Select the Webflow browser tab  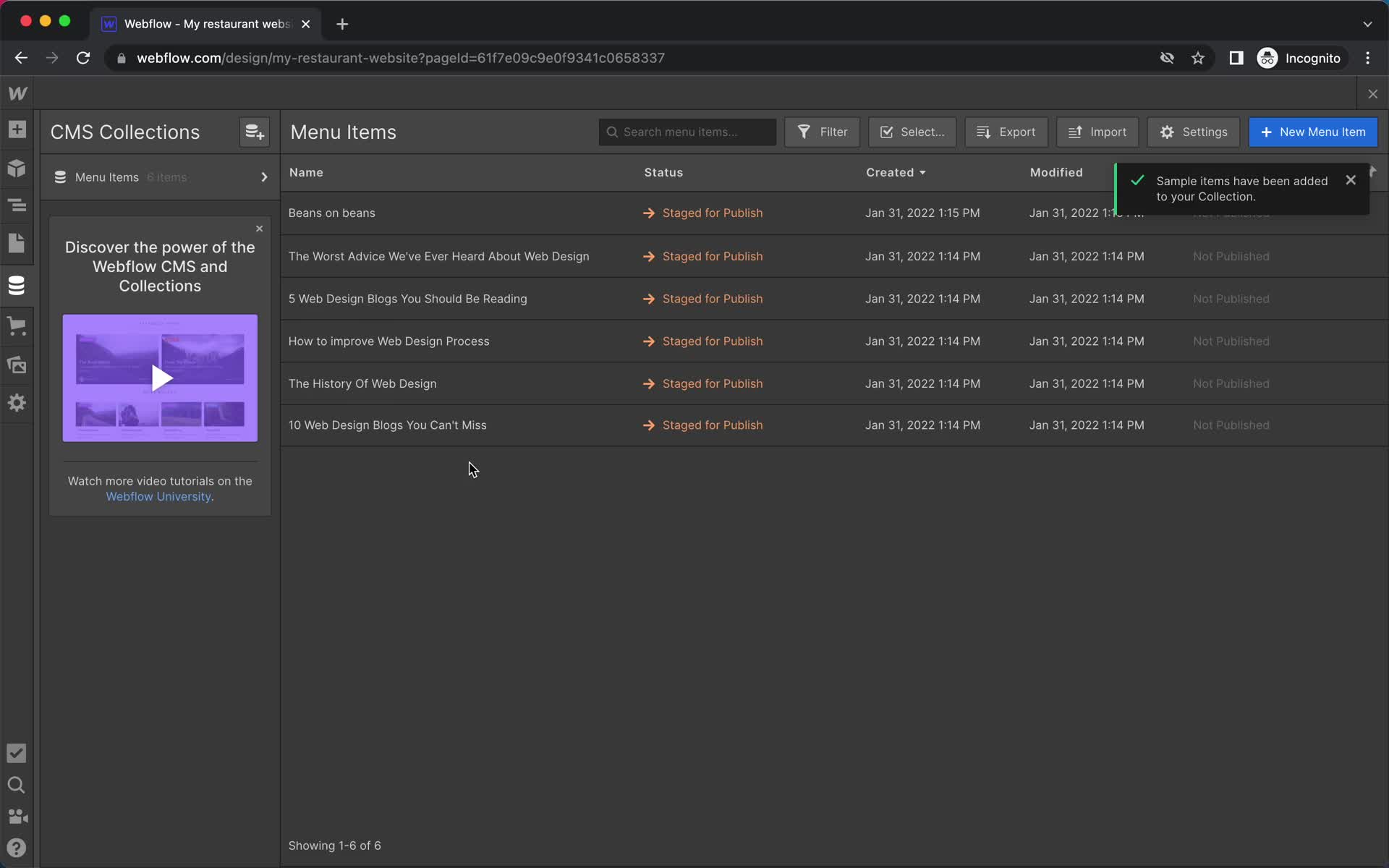206,24
